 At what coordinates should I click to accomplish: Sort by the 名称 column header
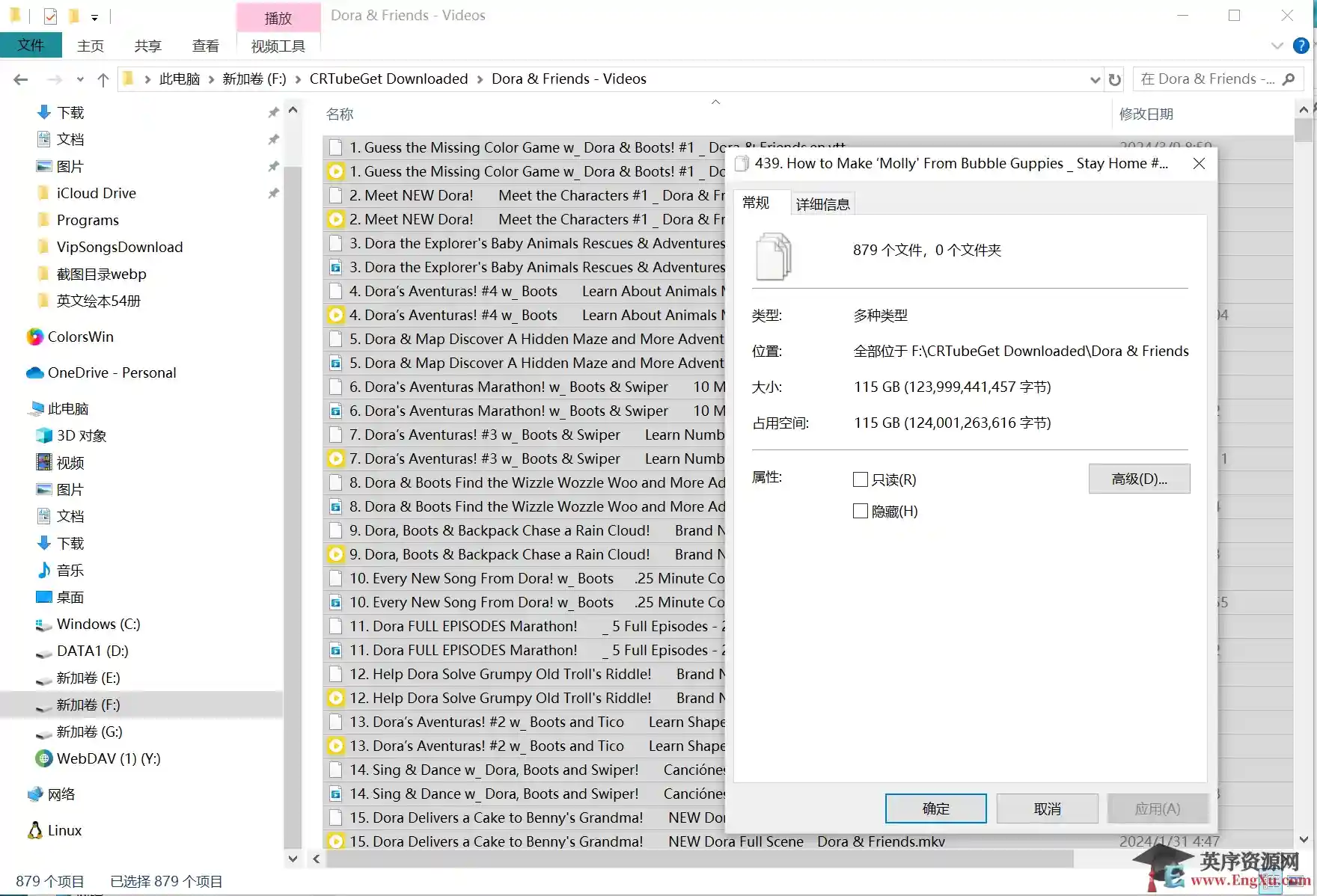pos(340,114)
